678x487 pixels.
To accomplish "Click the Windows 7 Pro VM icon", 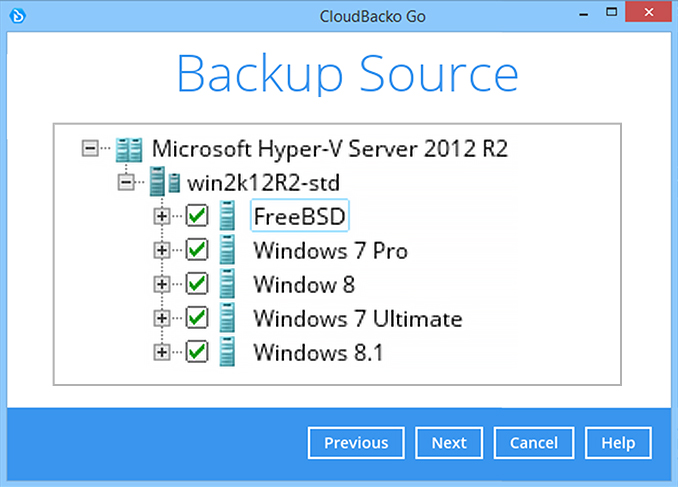I will pyautogui.click(x=227, y=250).
